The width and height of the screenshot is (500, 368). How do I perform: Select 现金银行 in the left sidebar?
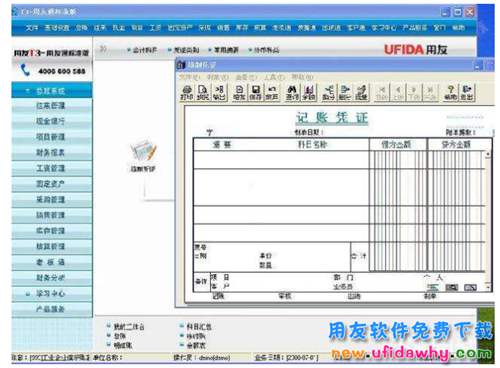(52, 121)
